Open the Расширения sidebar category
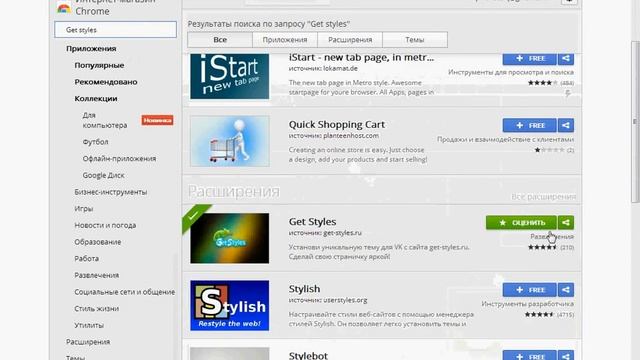Screen dimensions: 640x360 point(88,342)
